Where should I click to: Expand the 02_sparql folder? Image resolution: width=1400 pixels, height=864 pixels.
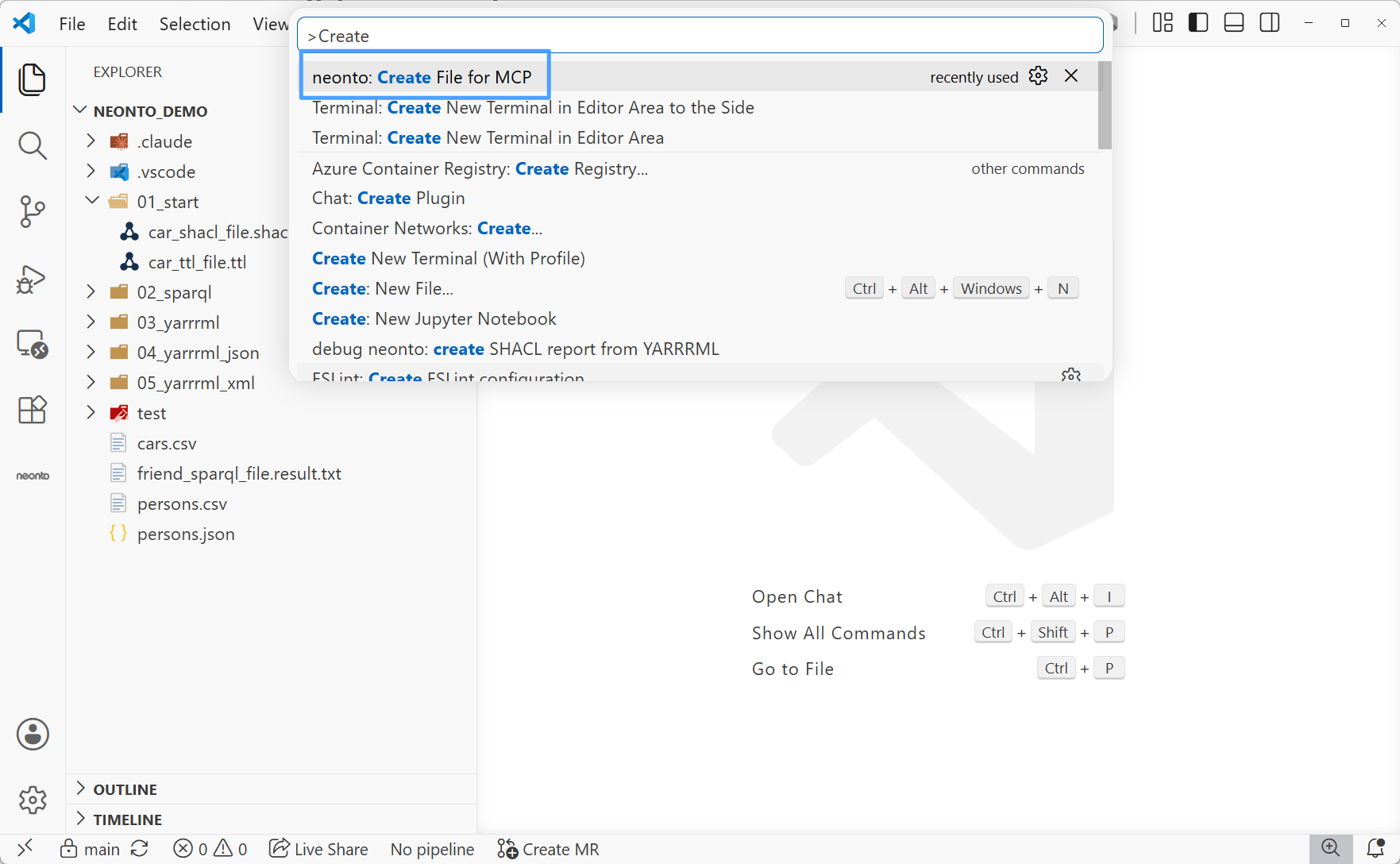click(x=91, y=292)
